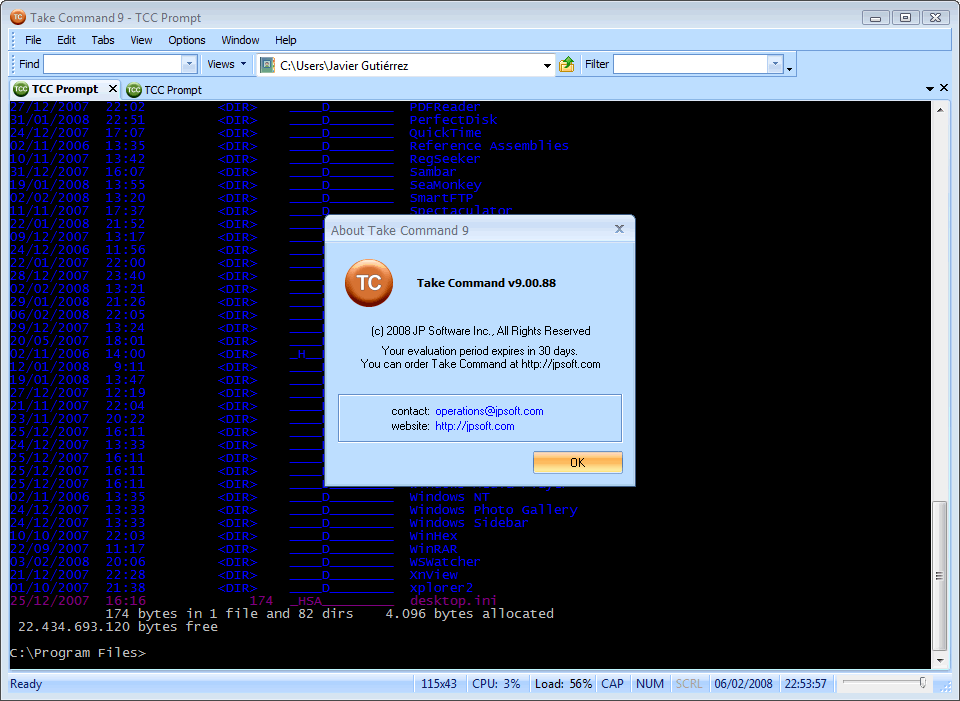
Task: Click the status bar transparency slider handle
Action: [x=923, y=683]
